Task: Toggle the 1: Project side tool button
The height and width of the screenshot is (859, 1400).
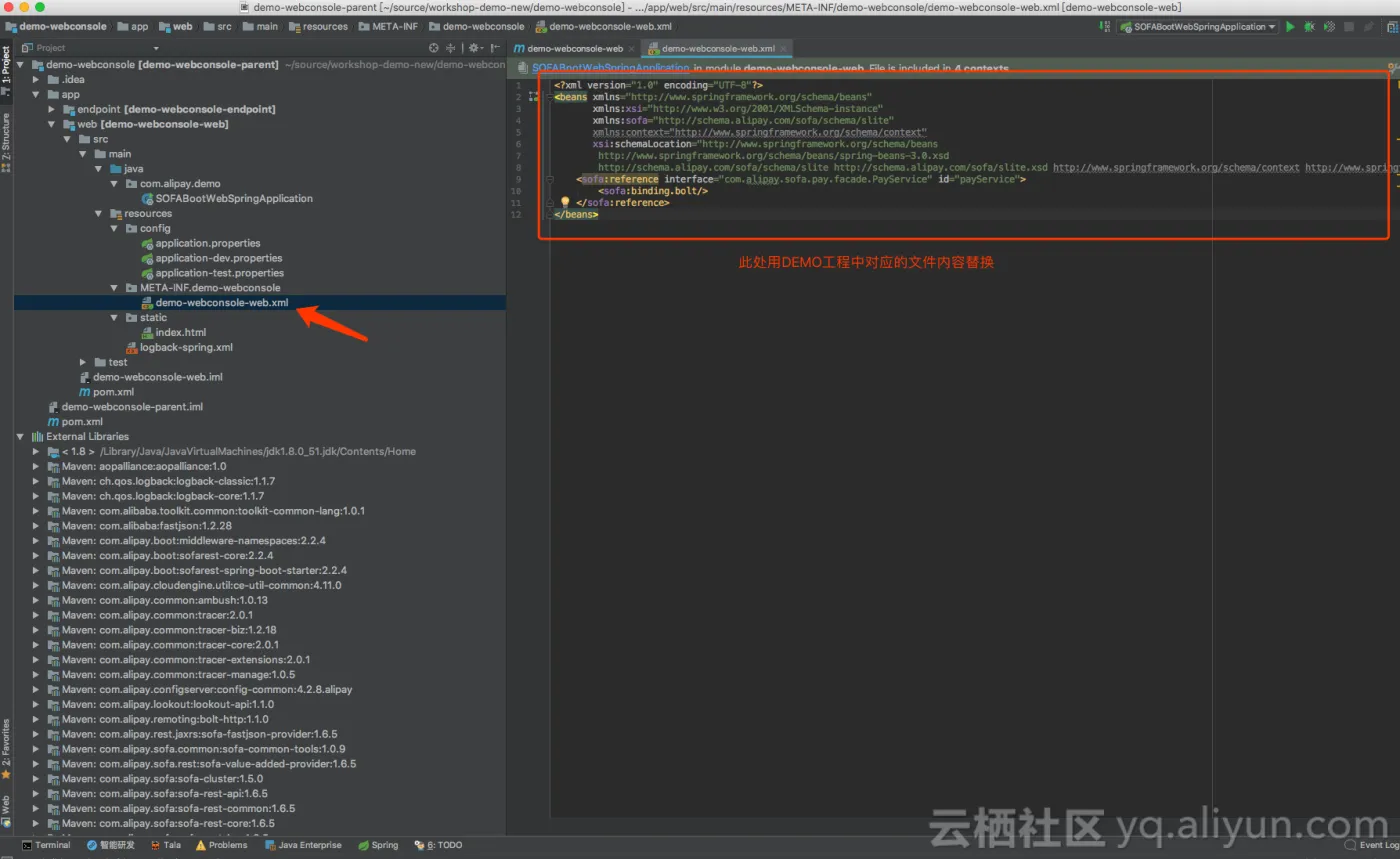Action: click(6, 70)
